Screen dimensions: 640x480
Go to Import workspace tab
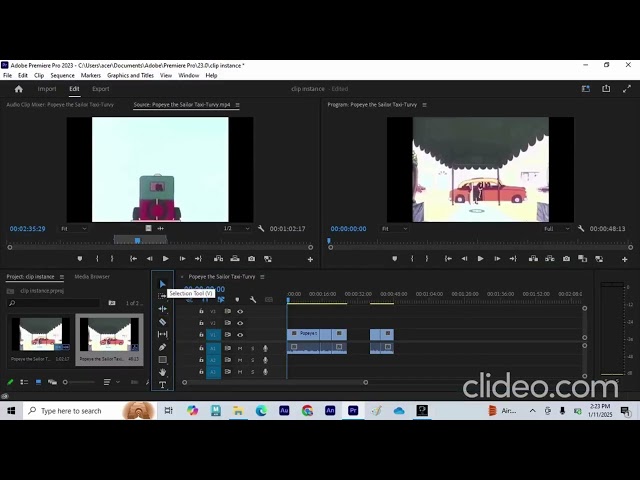click(x=47, y=89)
